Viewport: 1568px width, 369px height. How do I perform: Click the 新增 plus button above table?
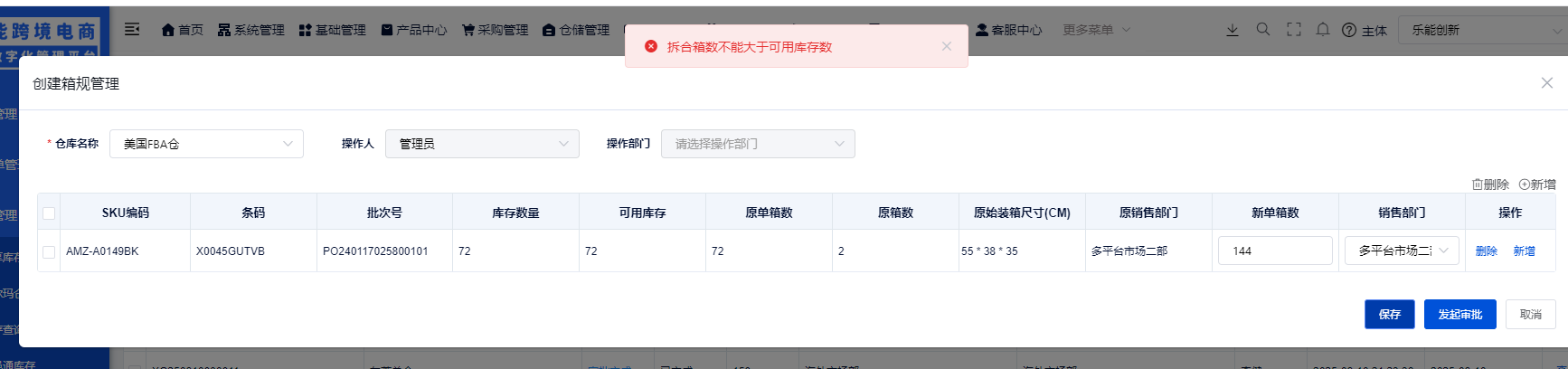pyautogui.click(x=1537, y=184)
